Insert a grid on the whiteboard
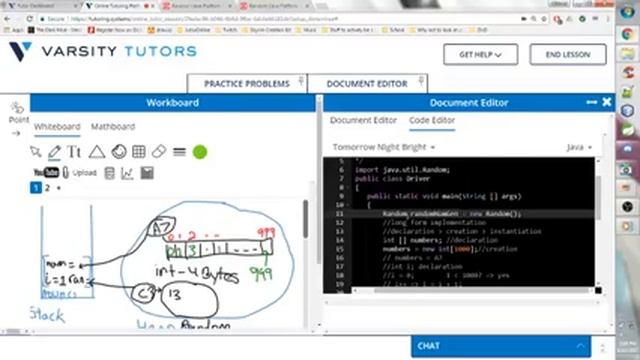Screen dimensions: 640x360 [139, 152]
